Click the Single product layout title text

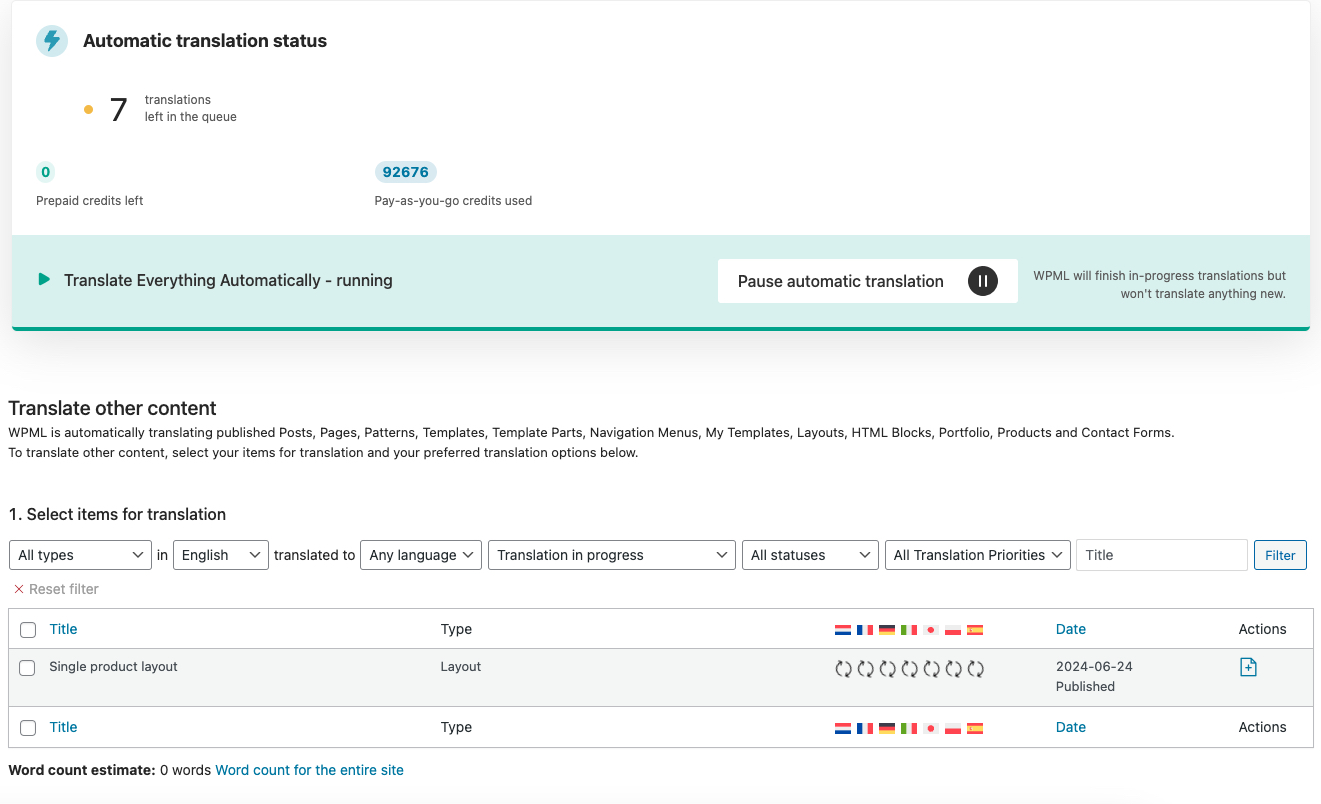pos(113,666)
